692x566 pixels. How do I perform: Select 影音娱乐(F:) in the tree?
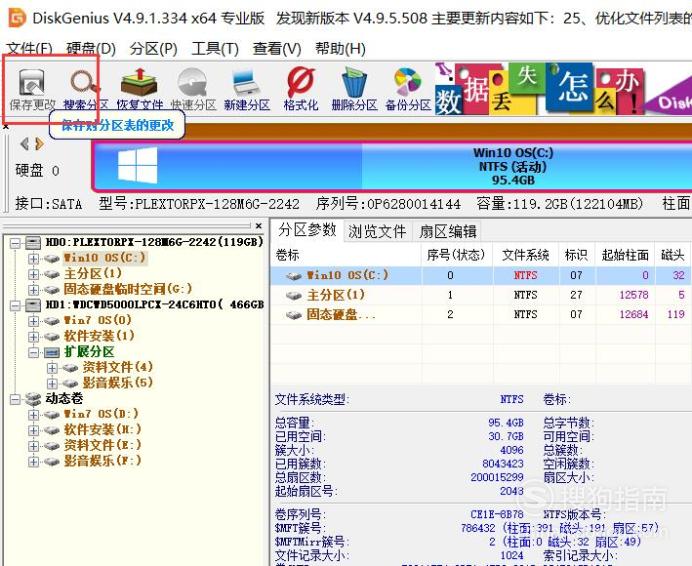click(x=103, y=461)
